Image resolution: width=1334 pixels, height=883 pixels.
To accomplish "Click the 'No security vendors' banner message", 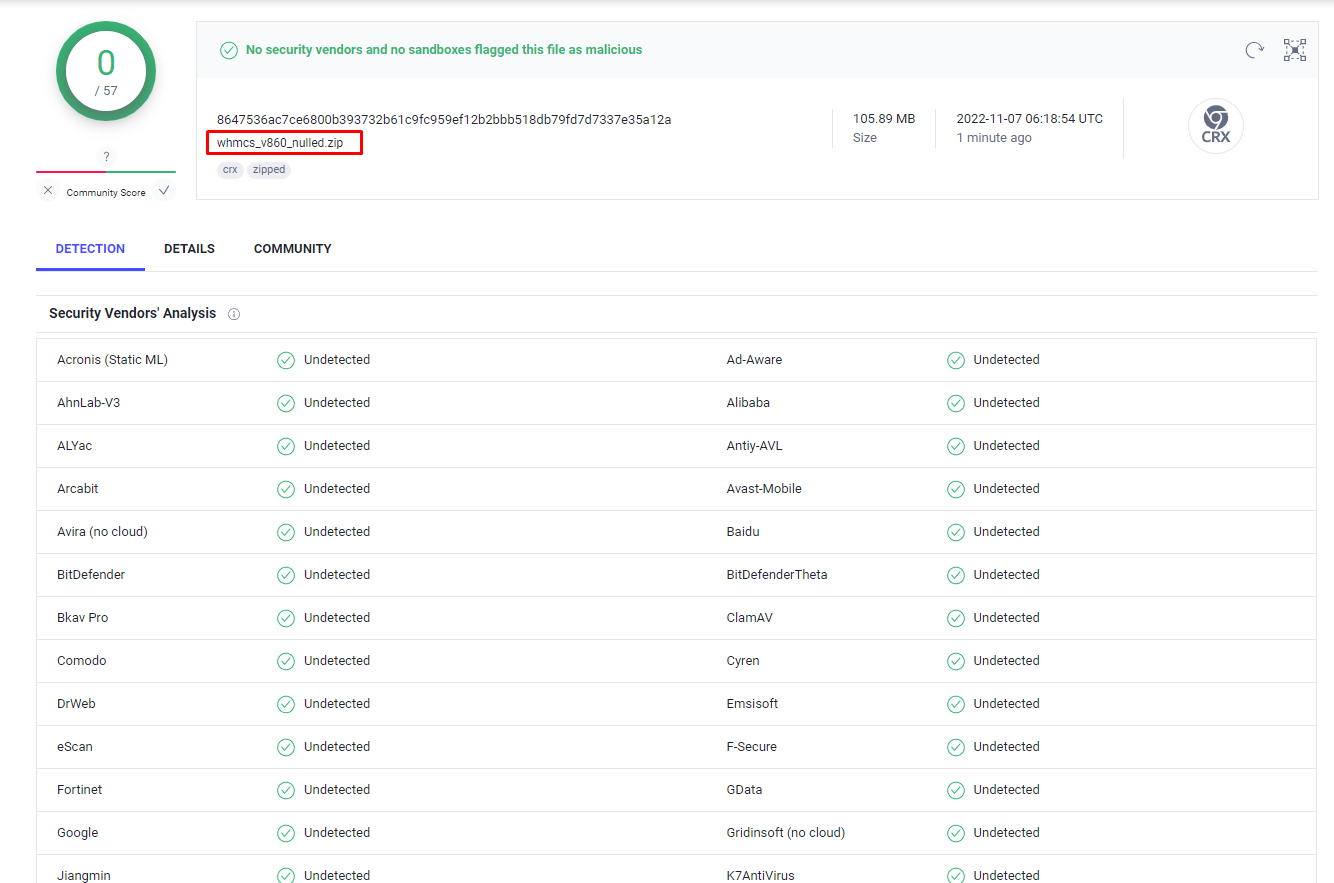I will pos(444,50).
